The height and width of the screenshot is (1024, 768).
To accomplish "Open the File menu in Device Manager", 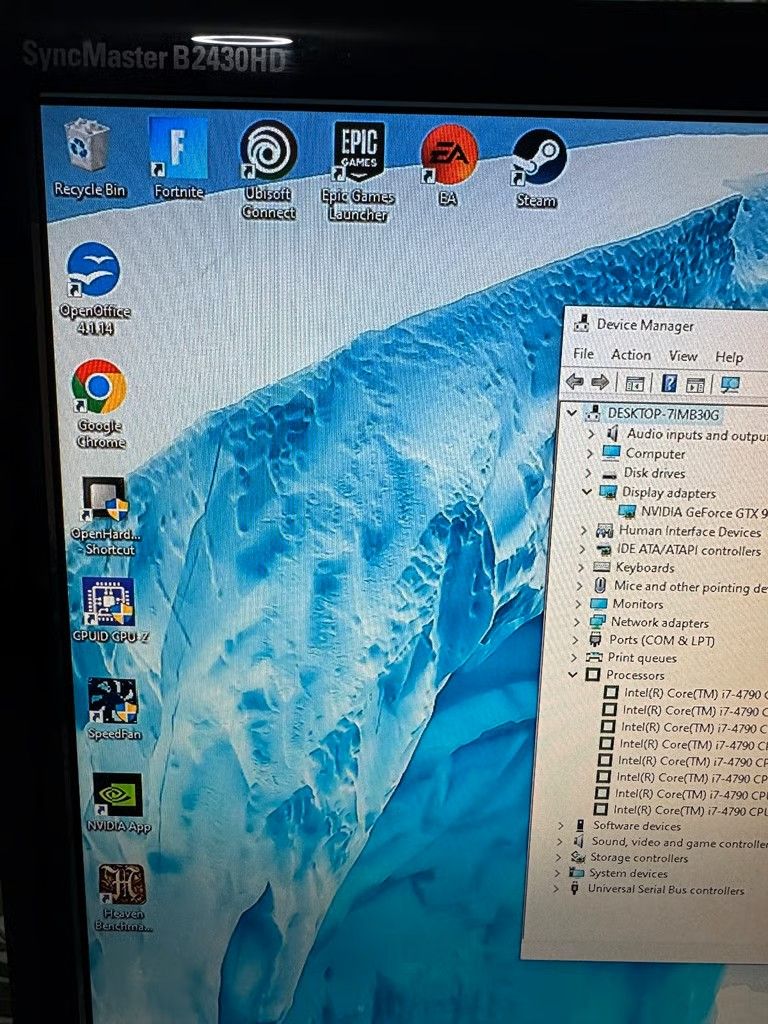I will point(583,354).
